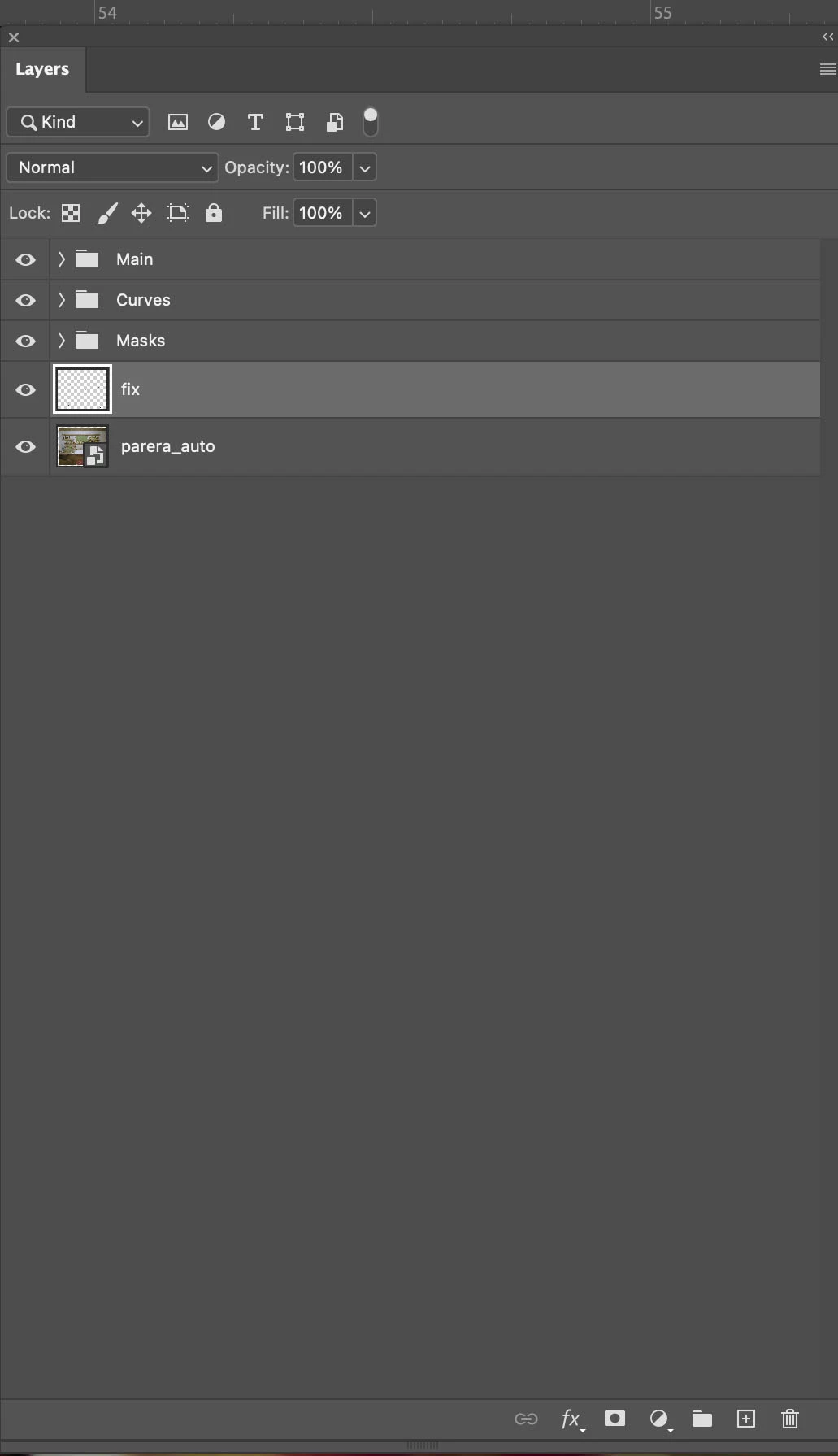Filter for smart objects icon
The width and height of the screenshot is (838, 1456).
click(x=334, y=122)
